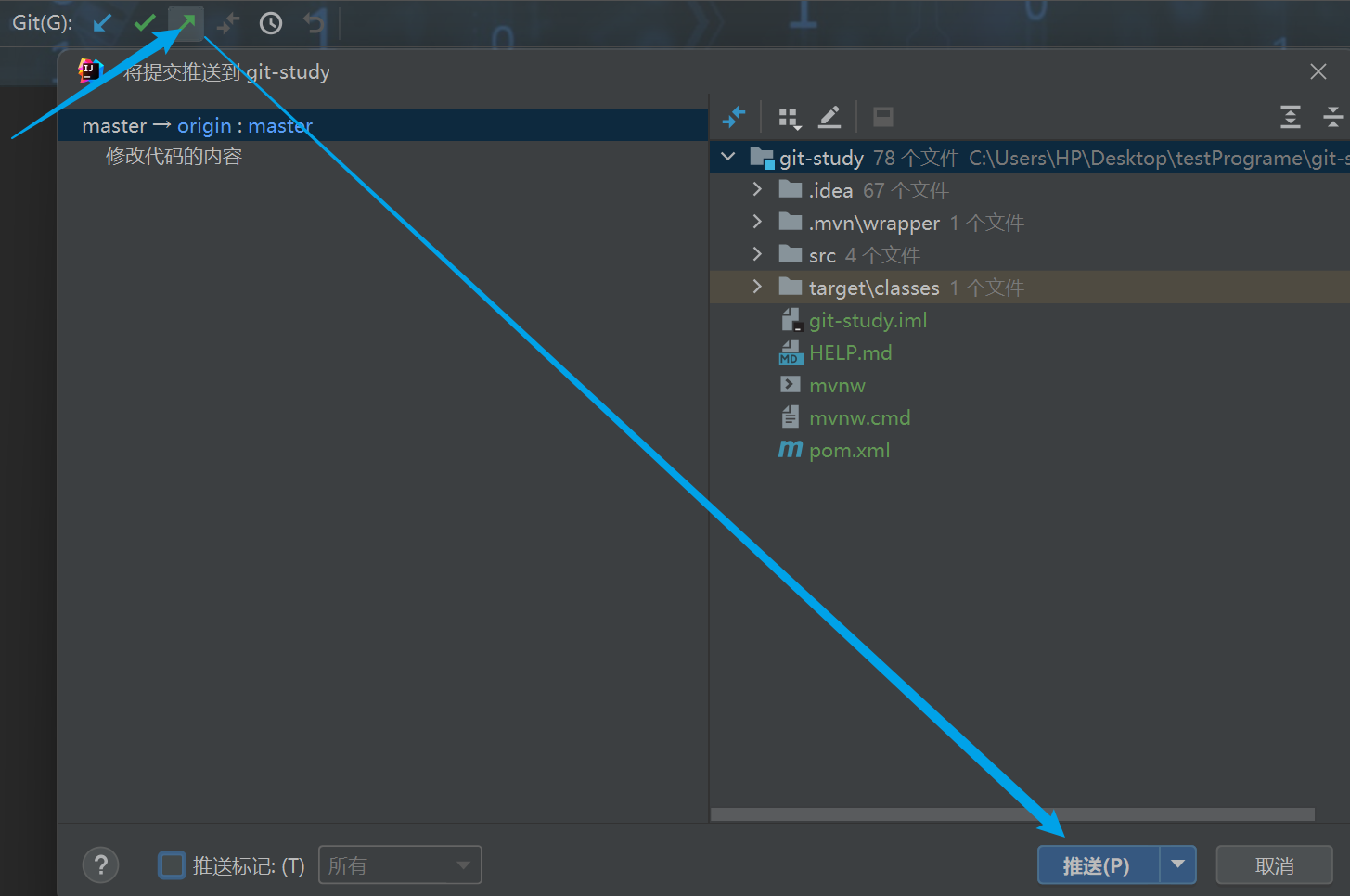Click the horizontal scrollbar in file tree
This screenshot has height=896, width=1350.
click(1012, 814)
